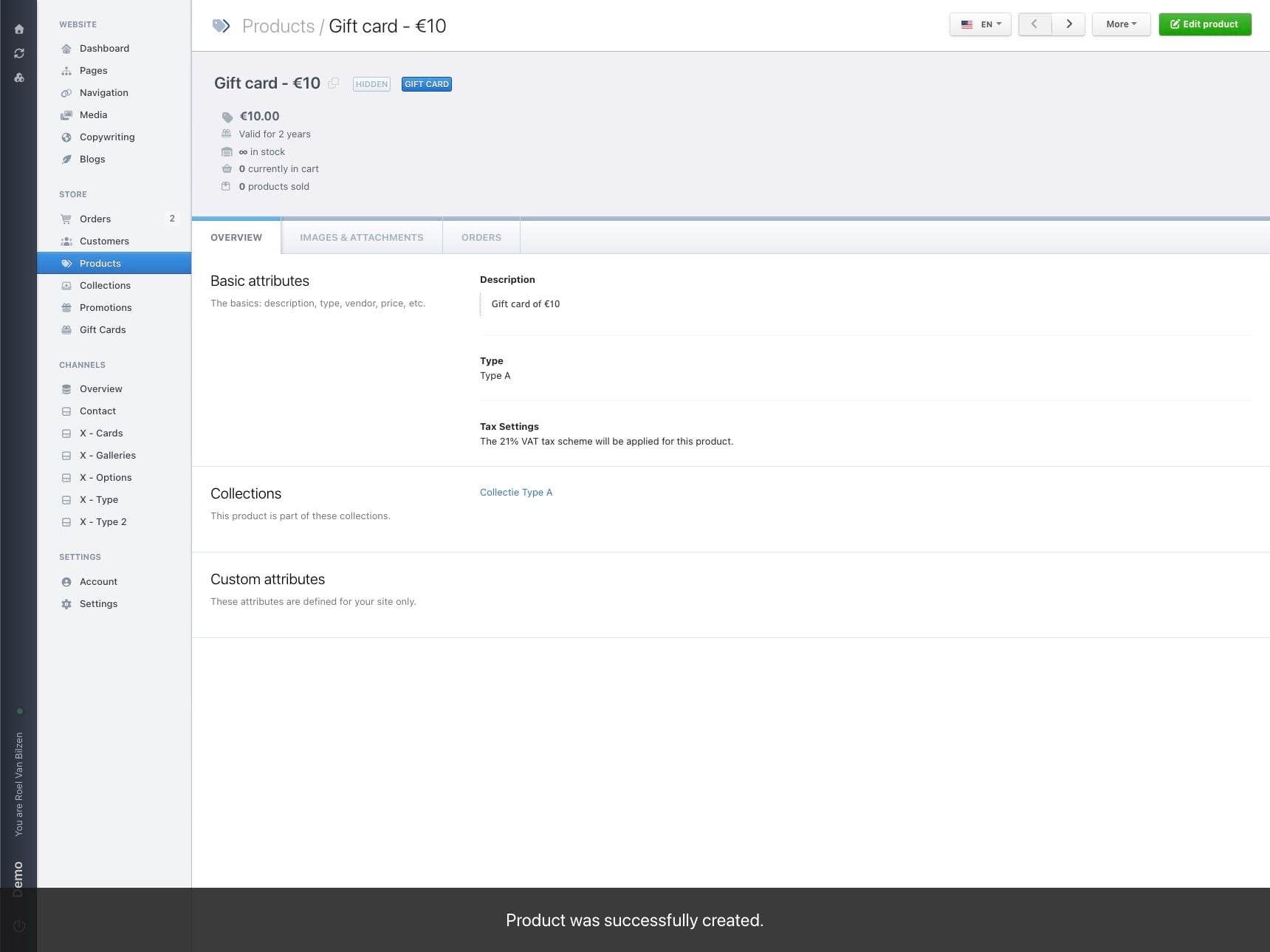The height and width of the screenshot is (952, 1270).
Task: Click the Account user icon
Action: (66, 582)
